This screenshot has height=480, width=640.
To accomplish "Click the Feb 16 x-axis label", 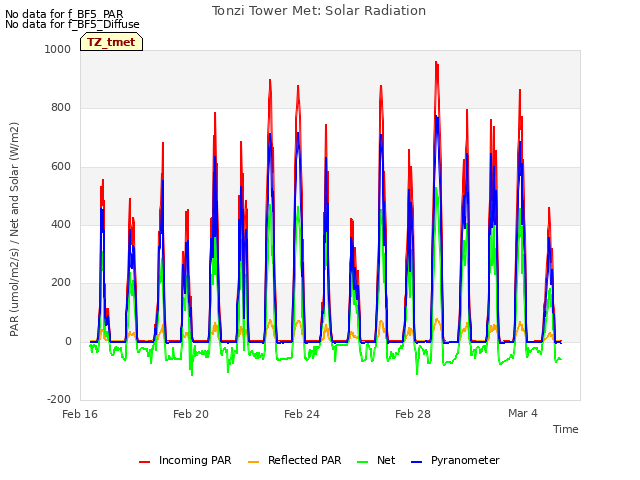I will (x=80, y=414).
